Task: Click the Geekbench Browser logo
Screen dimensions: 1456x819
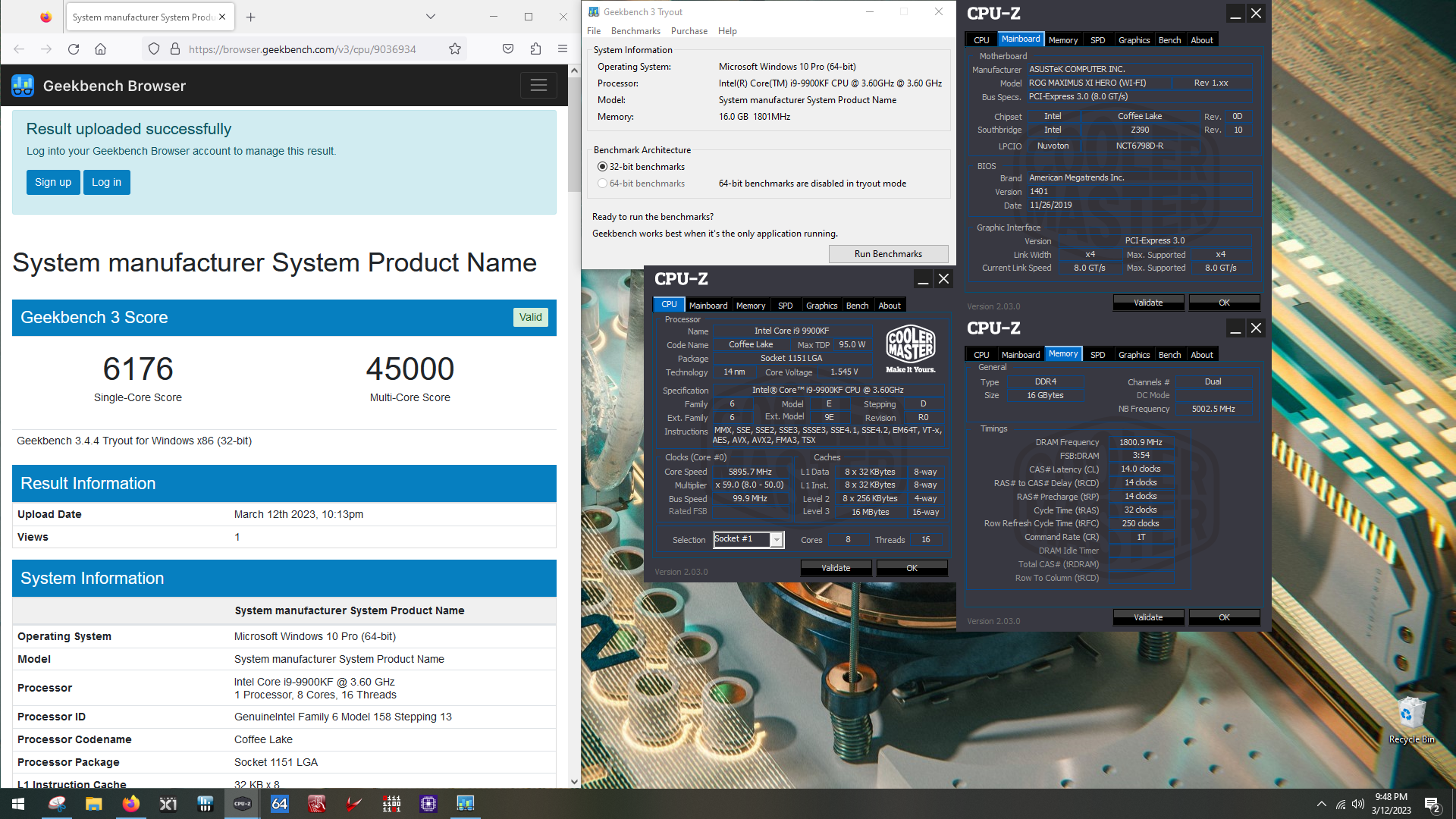Action: point(23,86)
